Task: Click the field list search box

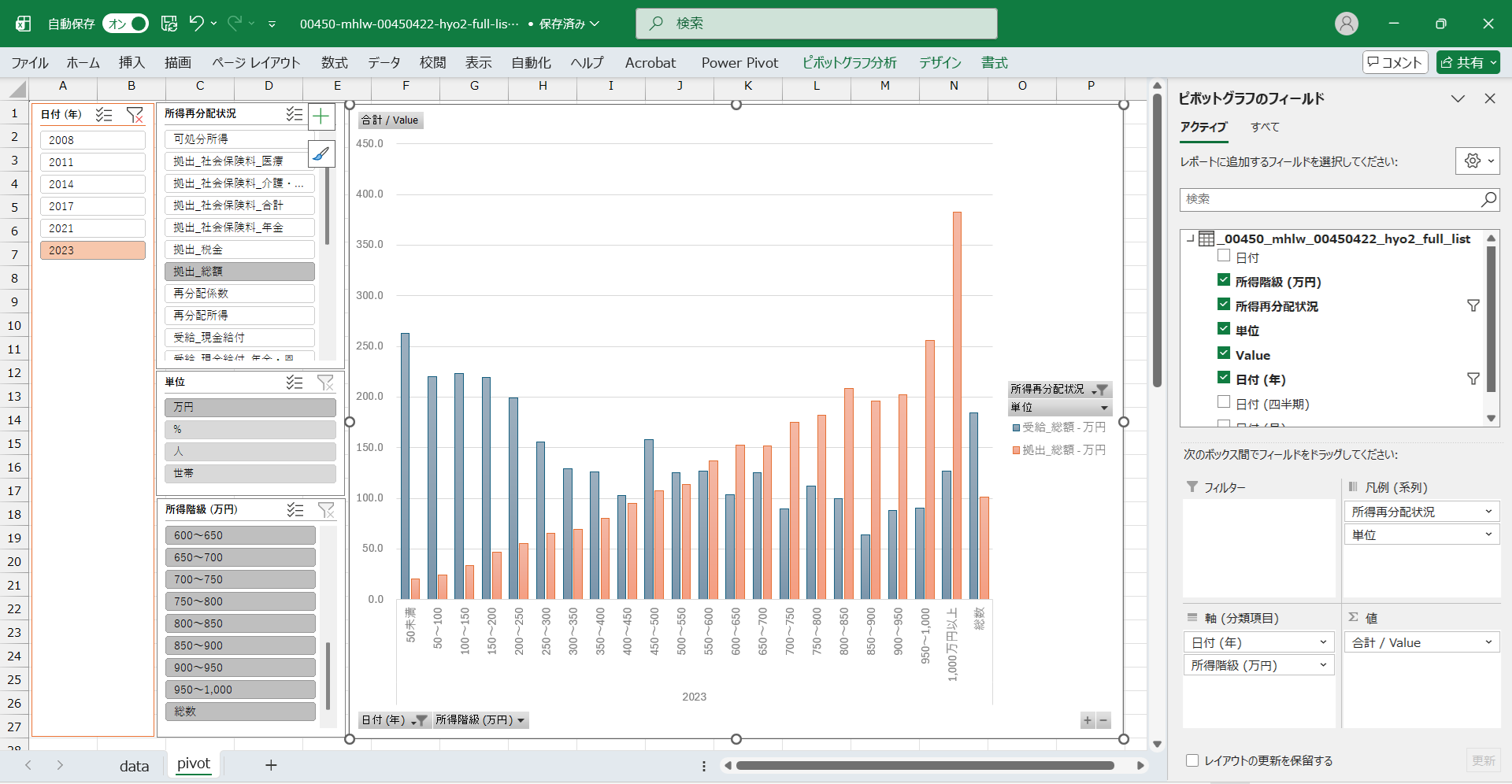Action: click(1331, 200)
